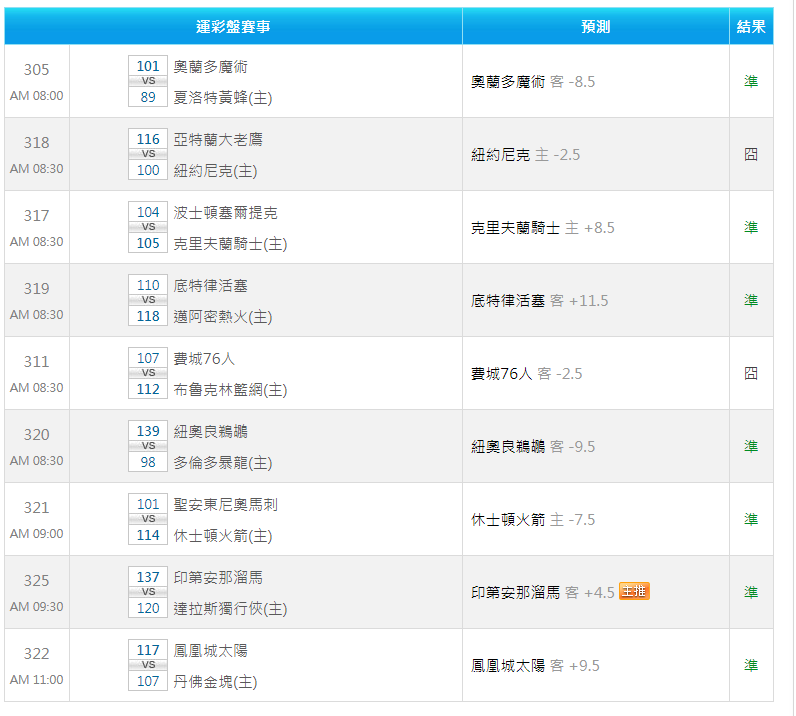Image resolution: width=796 pixels, height=716 pixels.
Task: Select team name 費城76人 in matchup column
Action: pos(204,359)
